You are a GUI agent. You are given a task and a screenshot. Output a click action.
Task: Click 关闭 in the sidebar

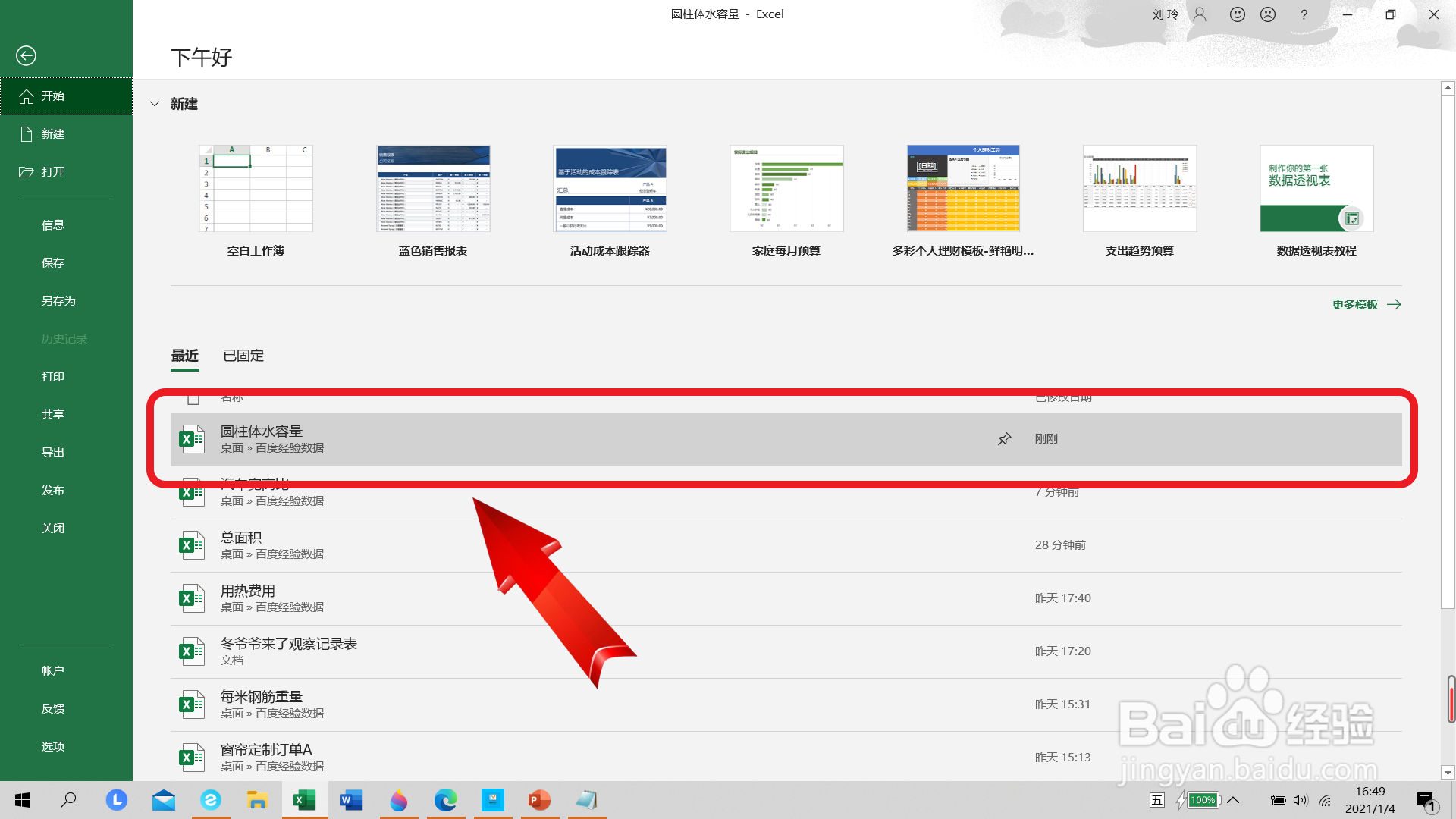(x=66, y=529)
